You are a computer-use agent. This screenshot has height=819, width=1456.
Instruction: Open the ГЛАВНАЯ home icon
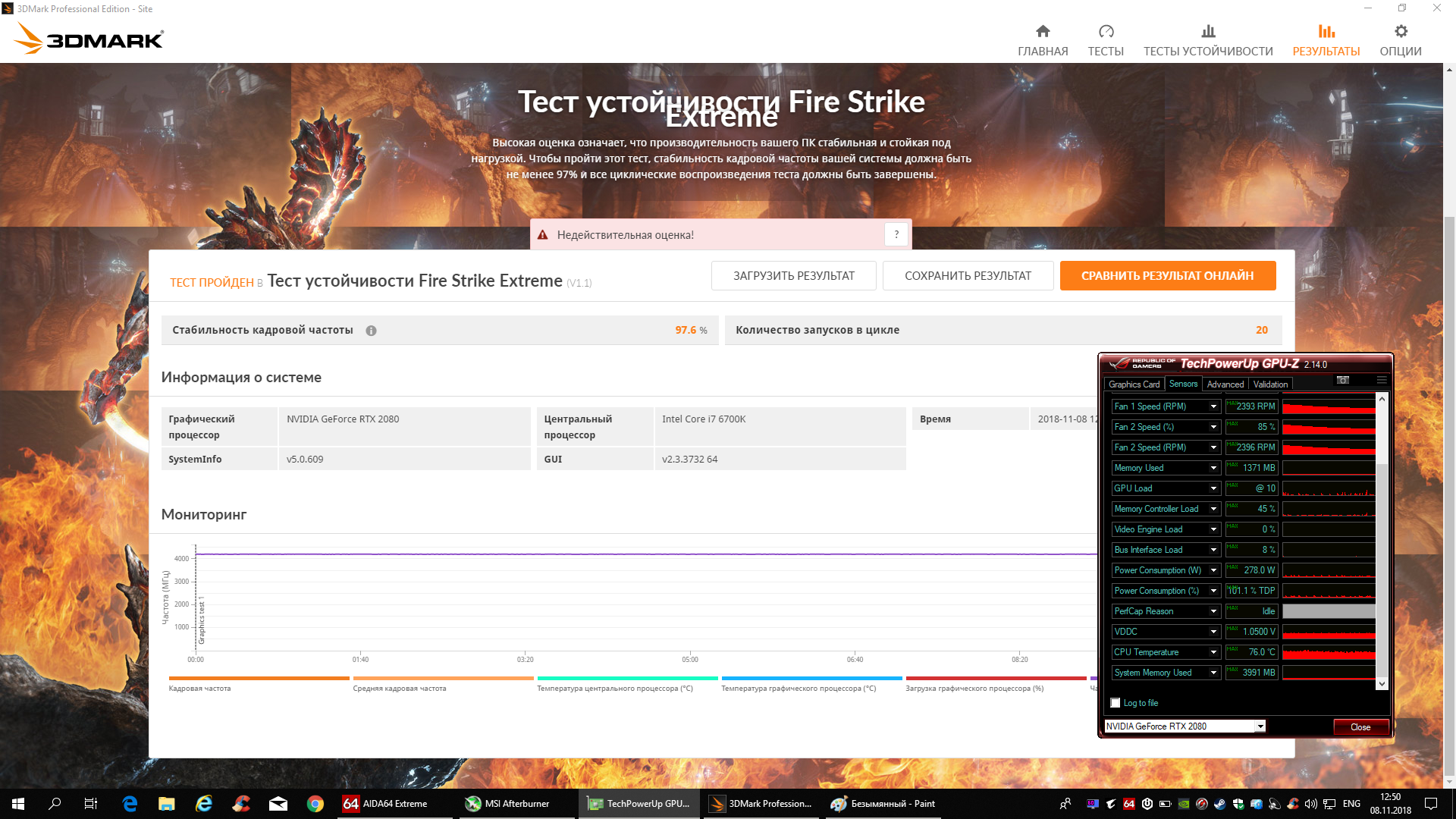point(1043,32)
